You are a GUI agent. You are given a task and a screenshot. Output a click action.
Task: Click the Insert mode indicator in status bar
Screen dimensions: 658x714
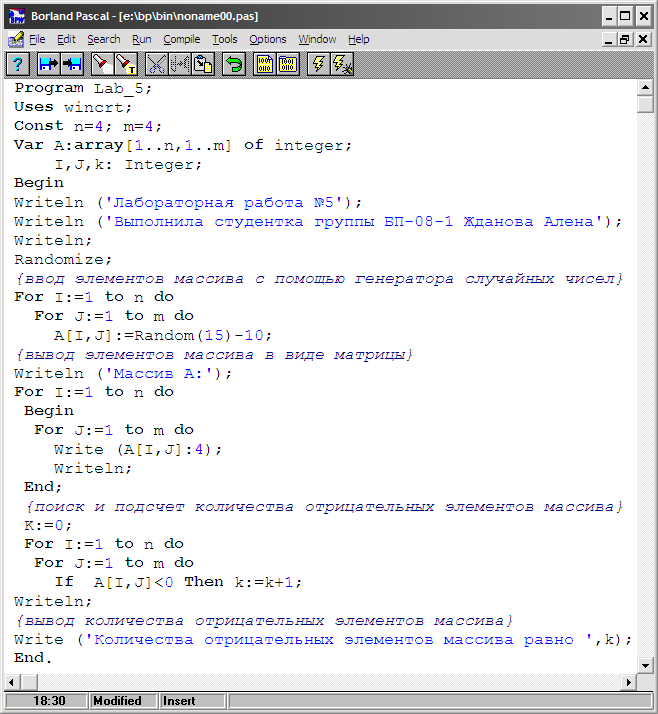(x=193, y=700)
